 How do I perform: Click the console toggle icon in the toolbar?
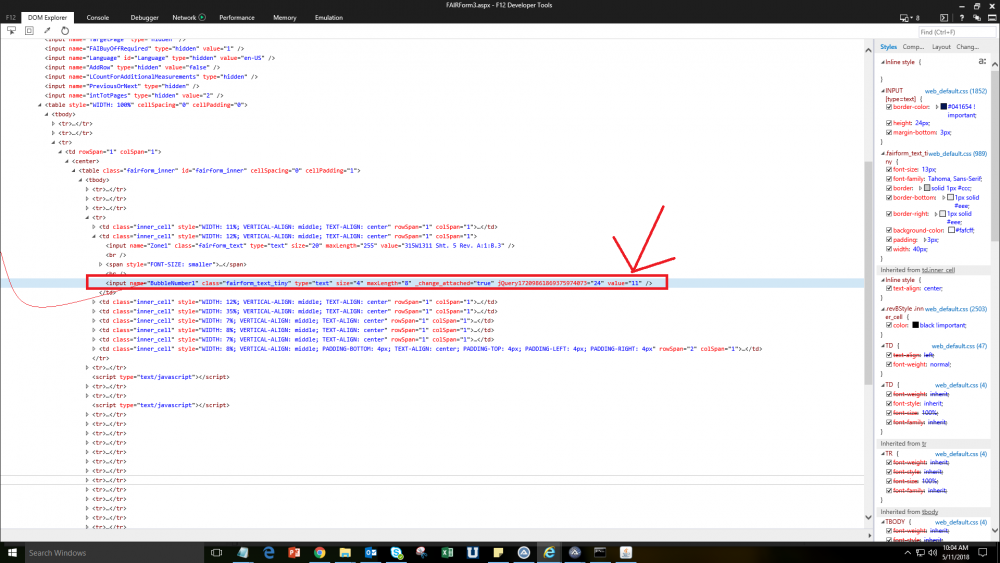pyautogui.click(x=944, y=18)
